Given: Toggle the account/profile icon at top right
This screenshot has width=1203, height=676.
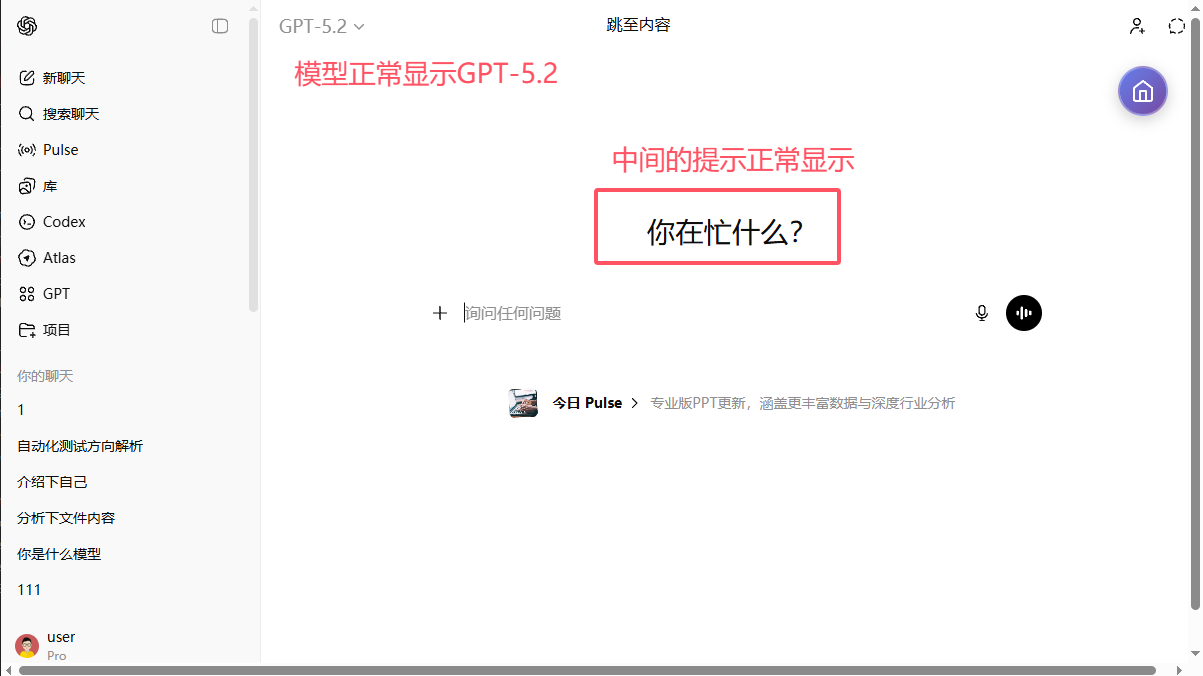Looking at the screenshot, I should click(1137, 26).
